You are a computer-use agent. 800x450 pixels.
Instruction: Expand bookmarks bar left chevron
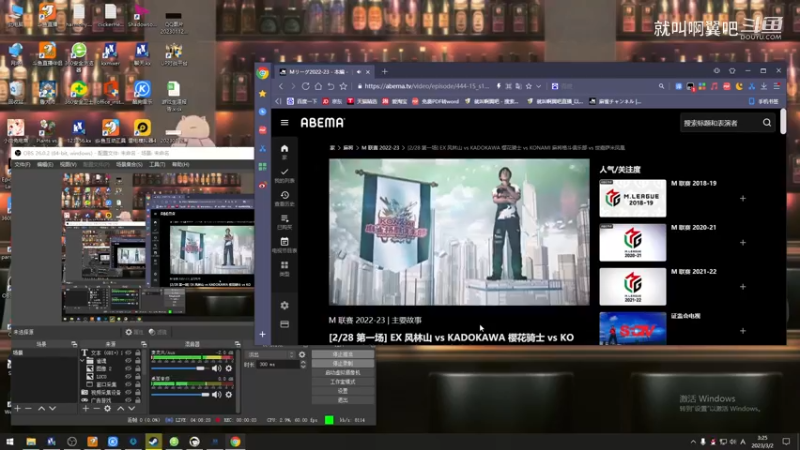[278, 102]
